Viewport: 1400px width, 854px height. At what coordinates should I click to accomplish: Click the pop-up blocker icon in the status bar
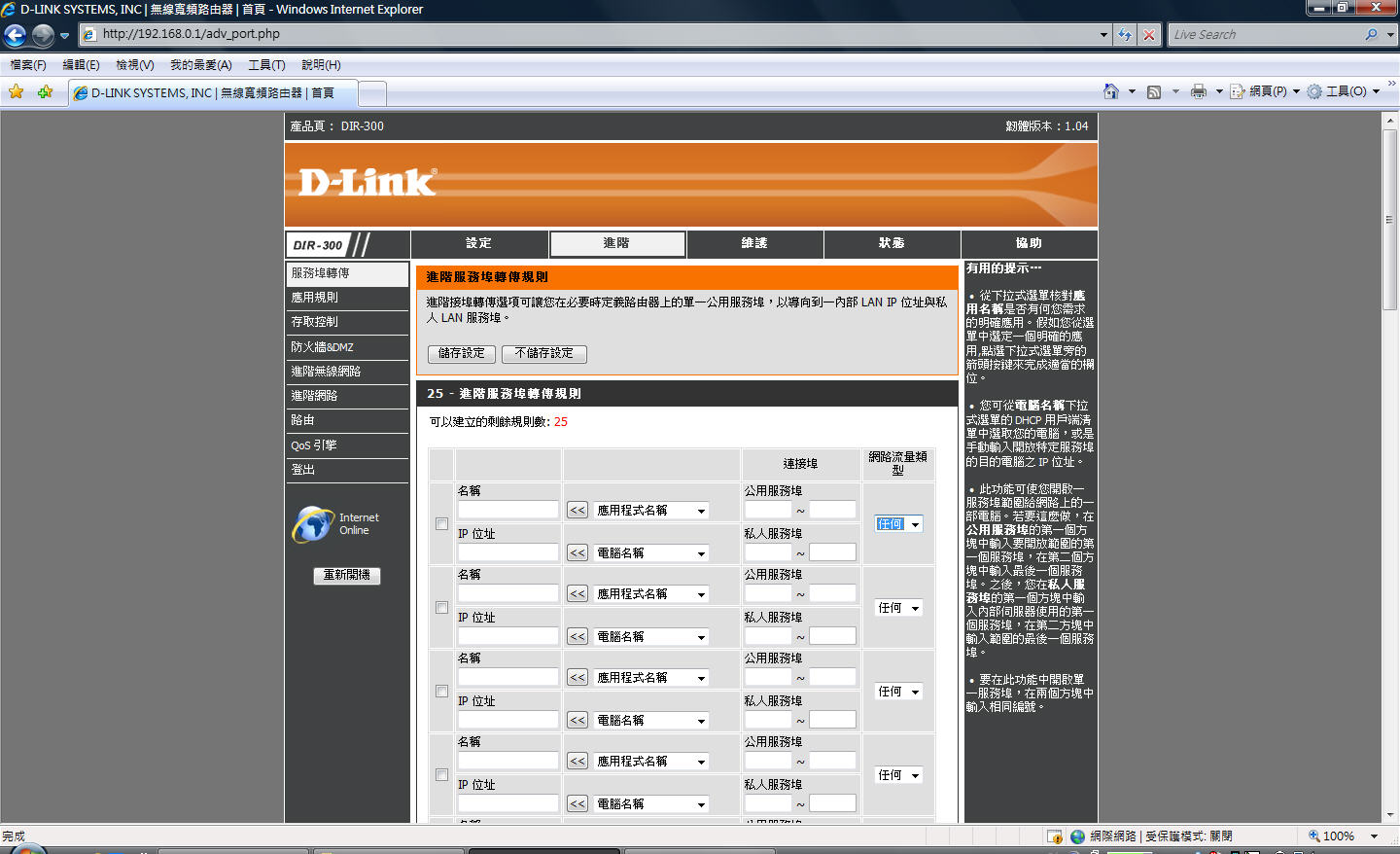click(x=1055, y=836)
